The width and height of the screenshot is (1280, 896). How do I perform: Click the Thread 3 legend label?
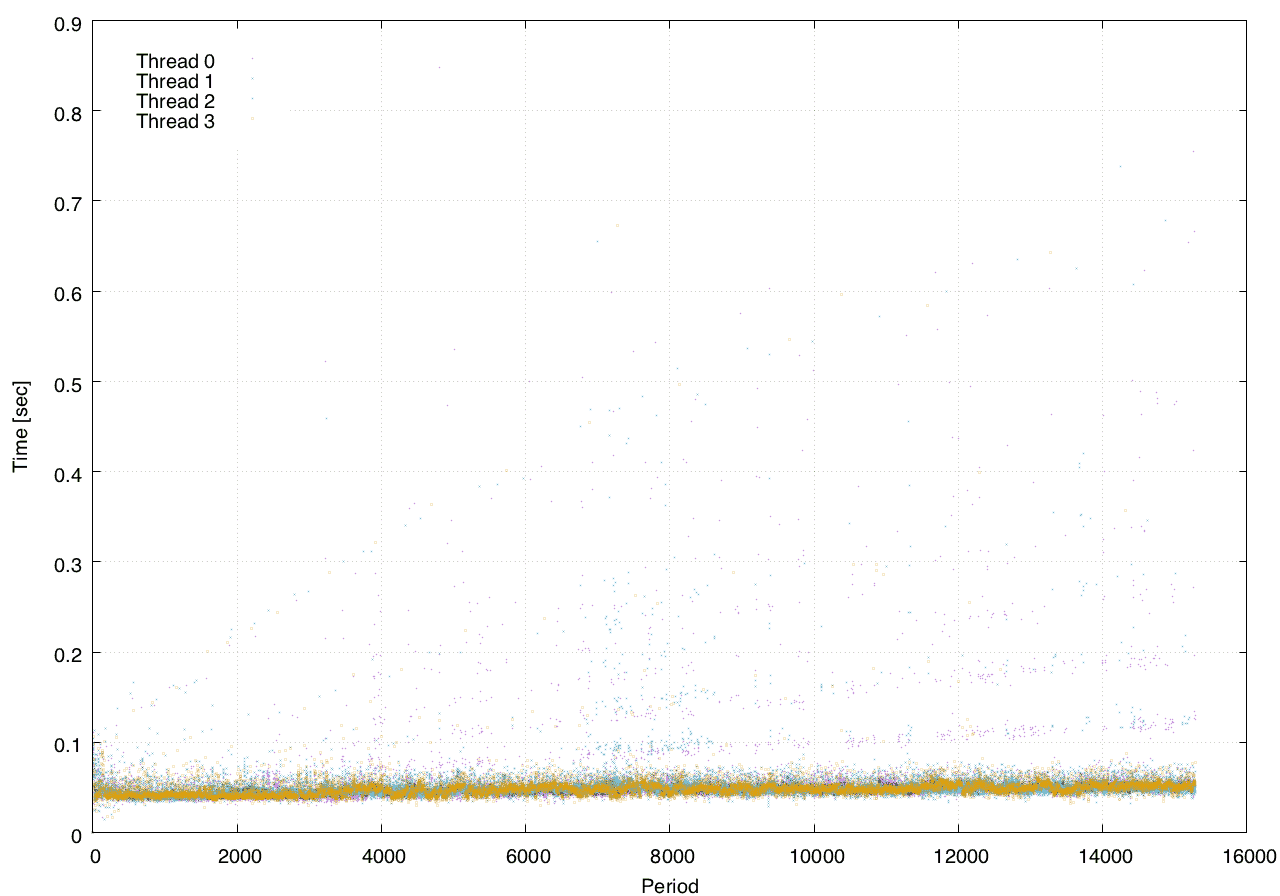click(175, 122)
